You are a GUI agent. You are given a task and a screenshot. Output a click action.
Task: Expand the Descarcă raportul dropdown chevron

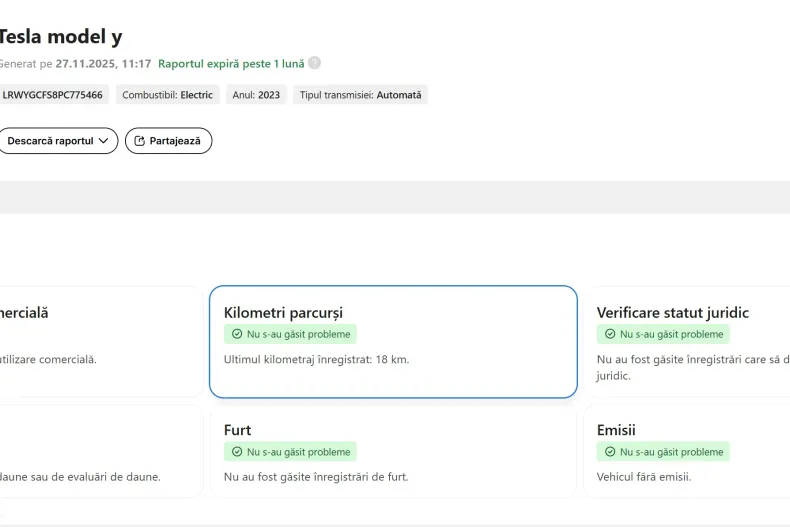pyautogui.click(x=103, y=141)
